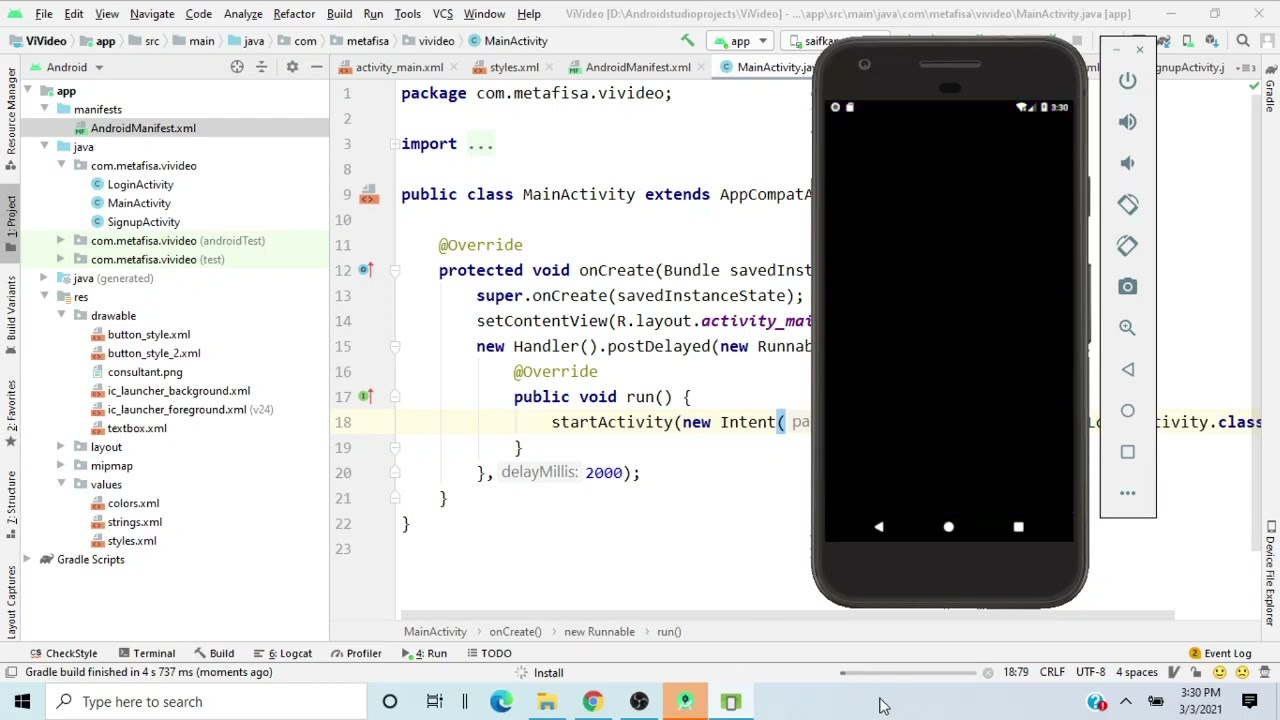This screenshot has height=720, width=1280.
Task: Lower the emulator volume
Action: 1127,163
